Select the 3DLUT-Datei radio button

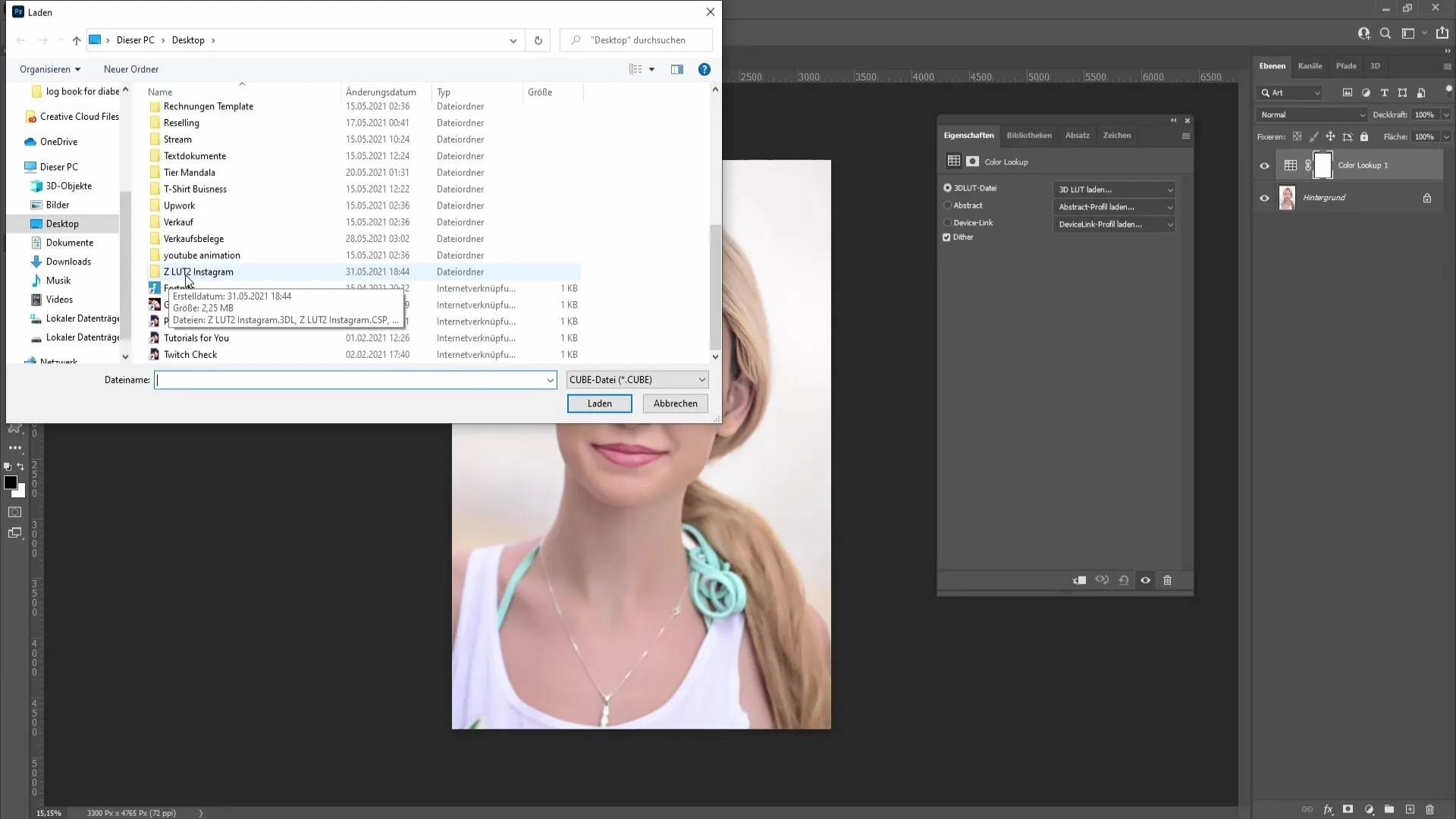point(947,188)
